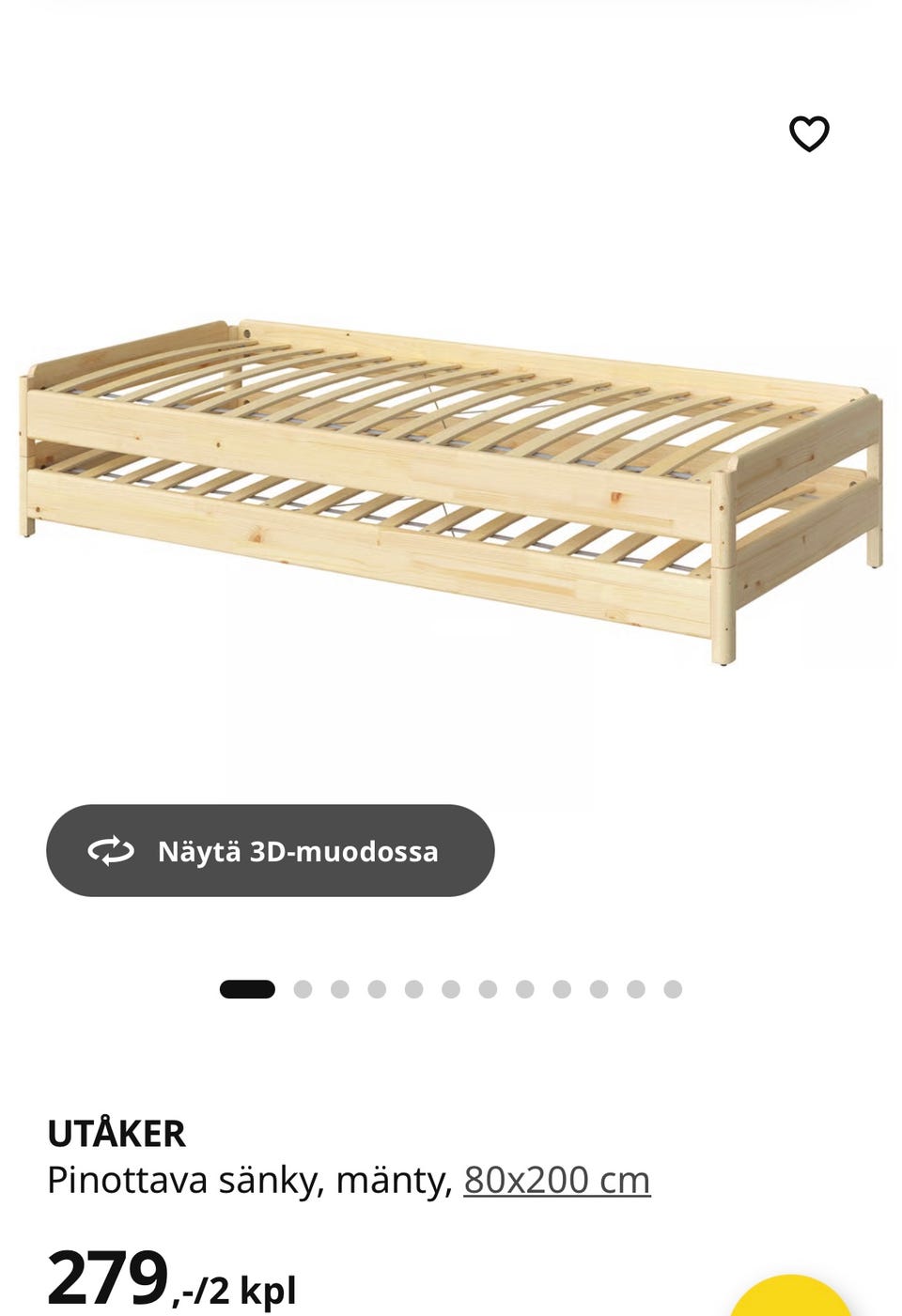
Task: Show the fourth image via carousel dot
Action: coord(377,989)
